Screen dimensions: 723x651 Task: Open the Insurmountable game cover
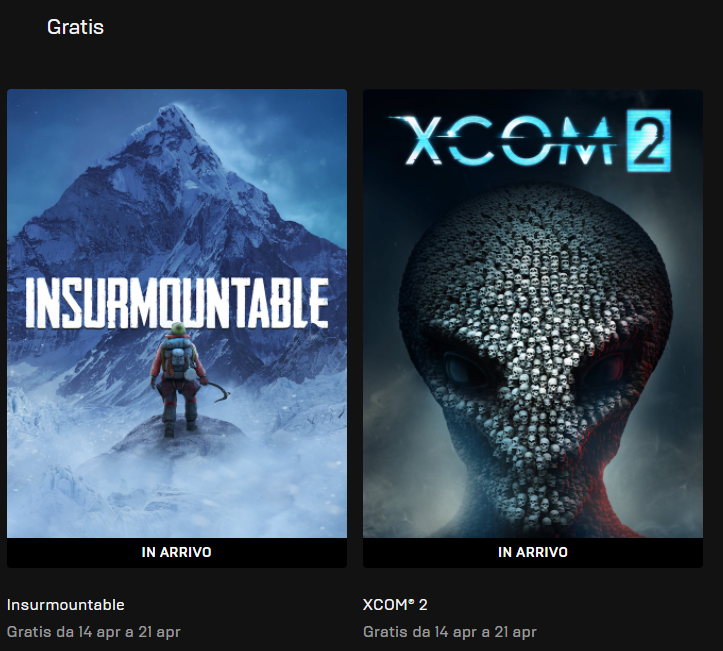(177, 314)
